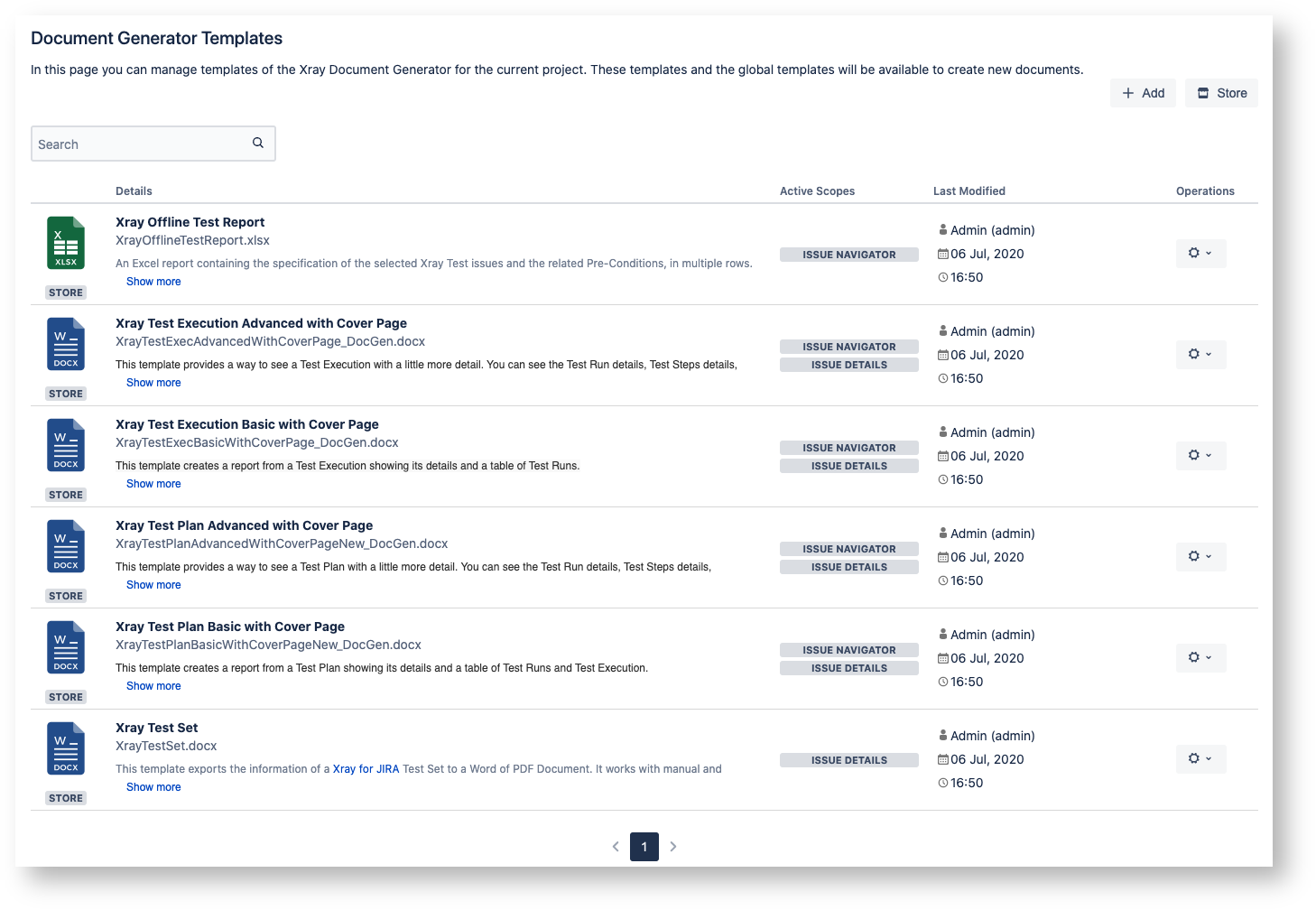Click filename XrayTestPlanBasicWithCoverPageNew_DocGen.docx
Image resolution: width=1316 pixels, height=910 pixels.
pos(268,645)
